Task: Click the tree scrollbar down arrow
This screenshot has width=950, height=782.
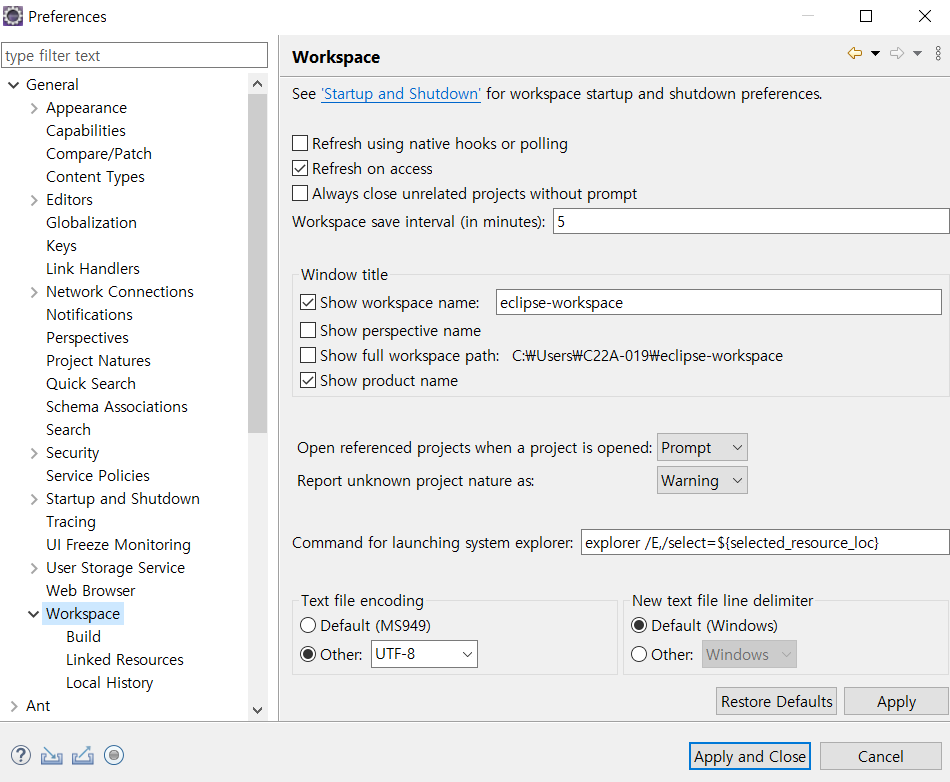Action: pos(257,709)
